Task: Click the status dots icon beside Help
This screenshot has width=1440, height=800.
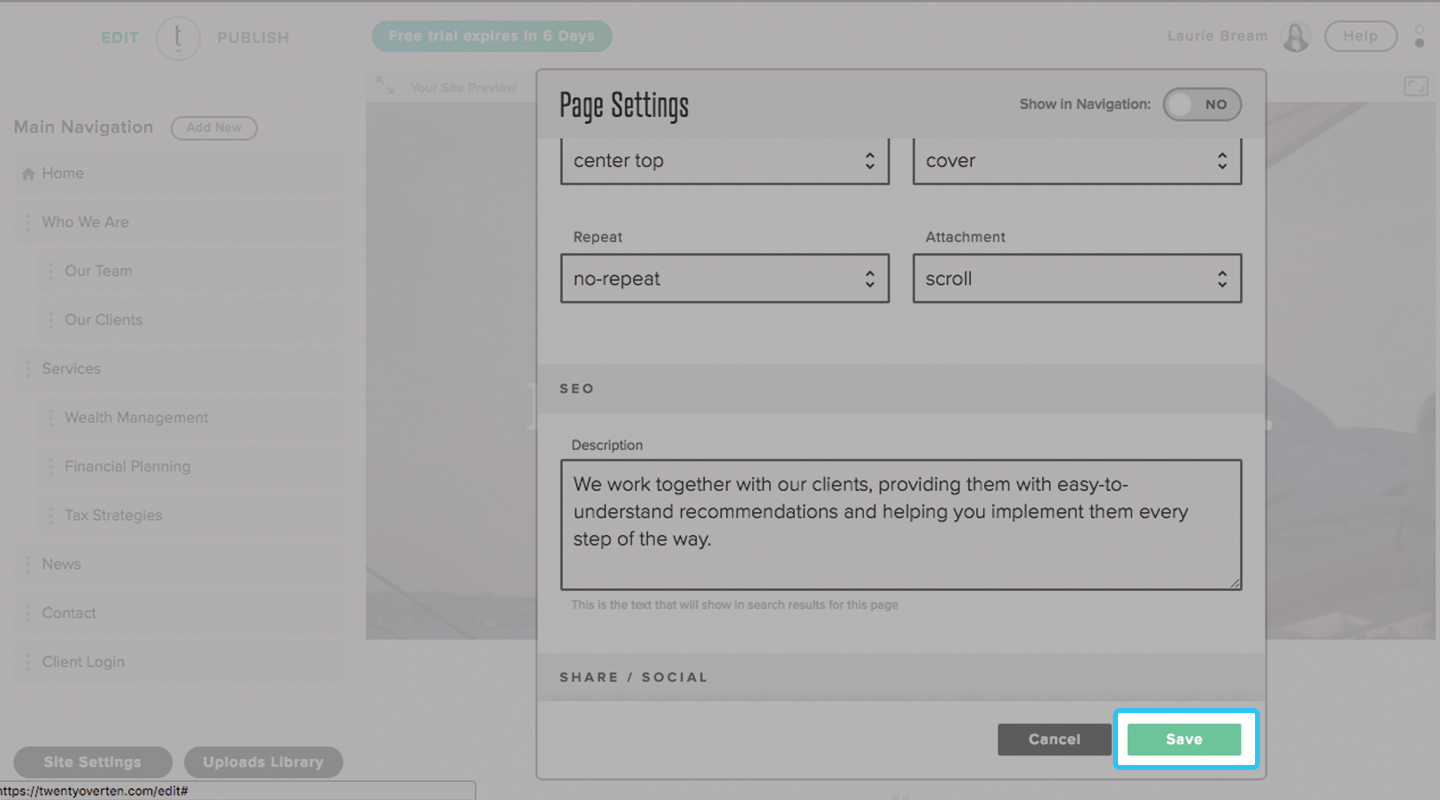Action: (1419, 37)
